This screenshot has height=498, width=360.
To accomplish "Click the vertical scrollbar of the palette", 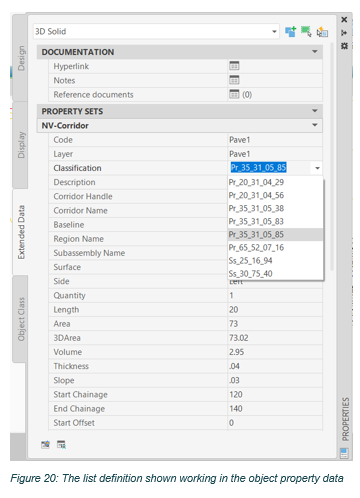I will [332, 156].
